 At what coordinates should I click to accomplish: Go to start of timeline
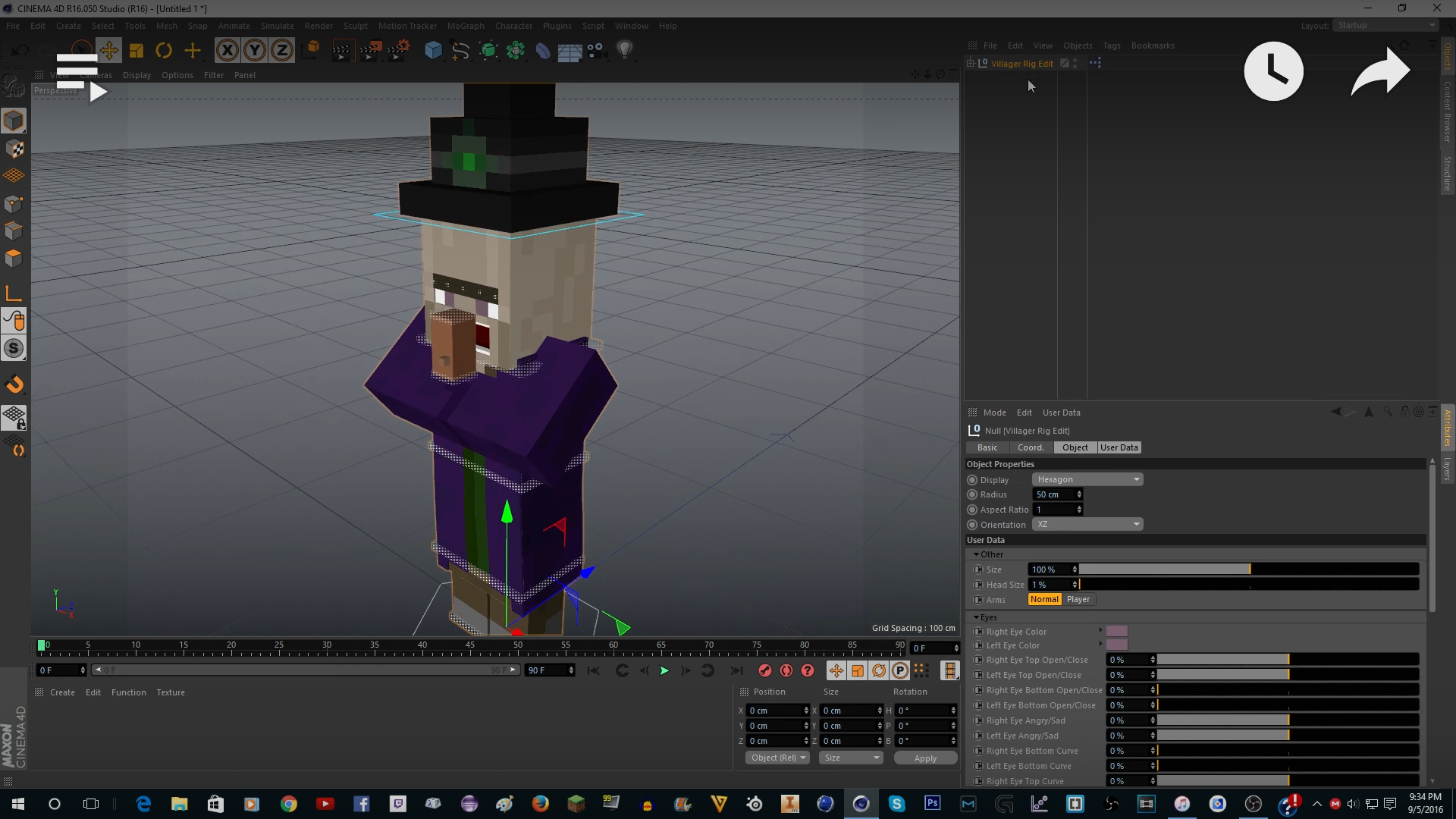point(594,670)
